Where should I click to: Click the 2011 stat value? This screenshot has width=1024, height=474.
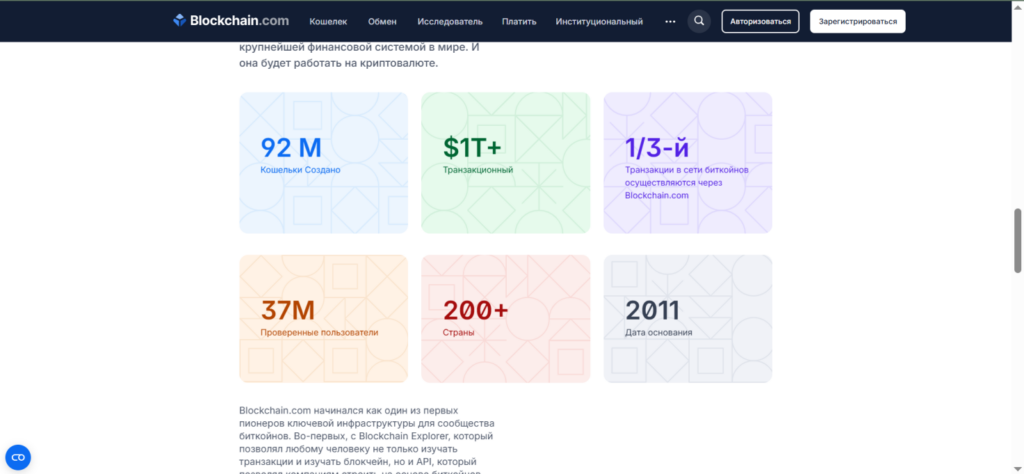pyautogui.click(x=652, y=310)
